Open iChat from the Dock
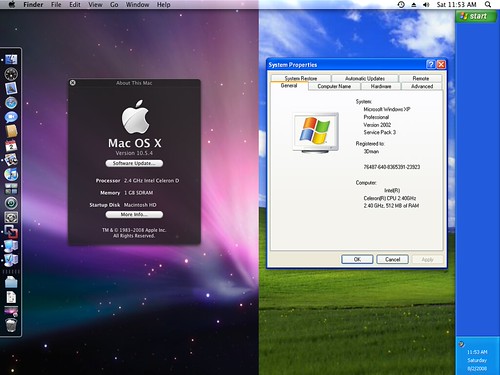500x375 pixels. coord(11,117)
